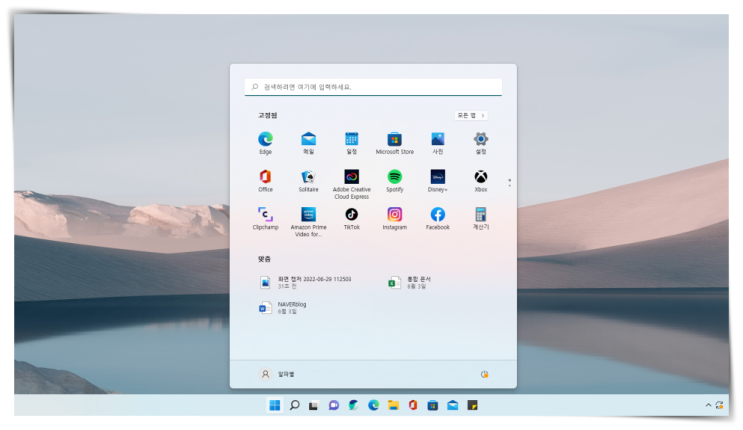The image size is (743, 430).
Task: Open Mail from taskbar
Action: point(453,405)
